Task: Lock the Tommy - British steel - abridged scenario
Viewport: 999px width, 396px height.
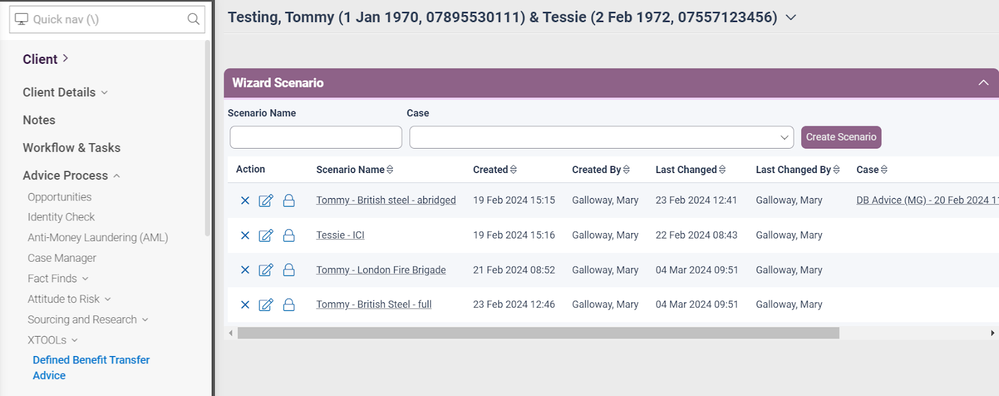Action: 289,201
